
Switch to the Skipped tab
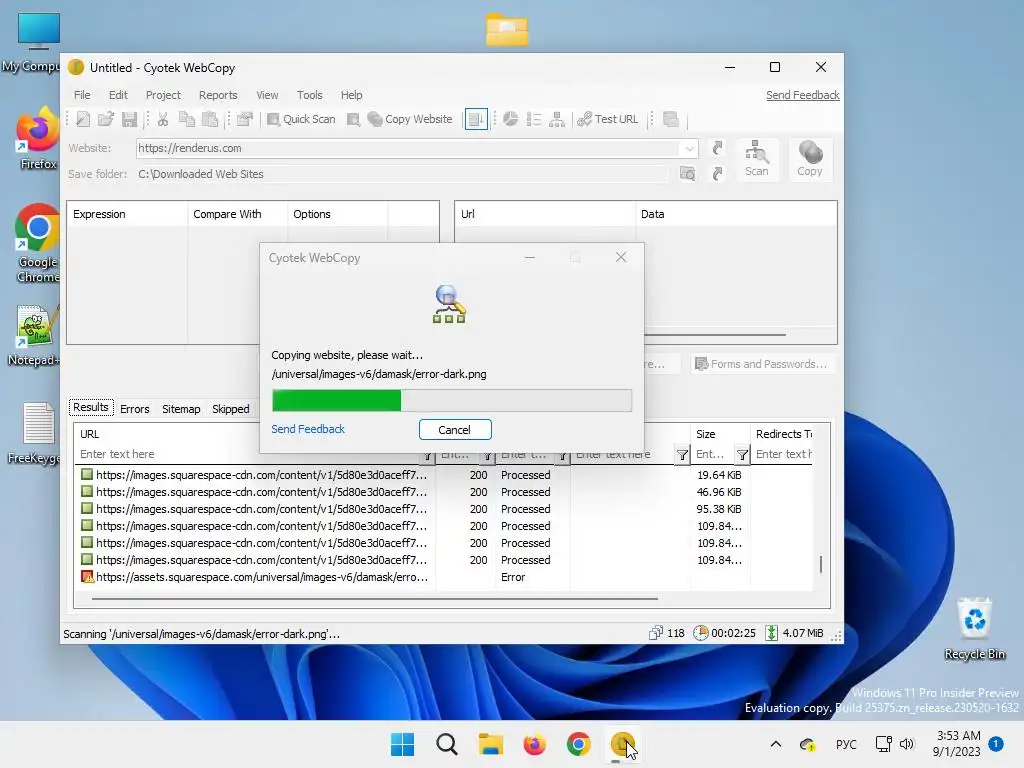(x=231, y=409)
